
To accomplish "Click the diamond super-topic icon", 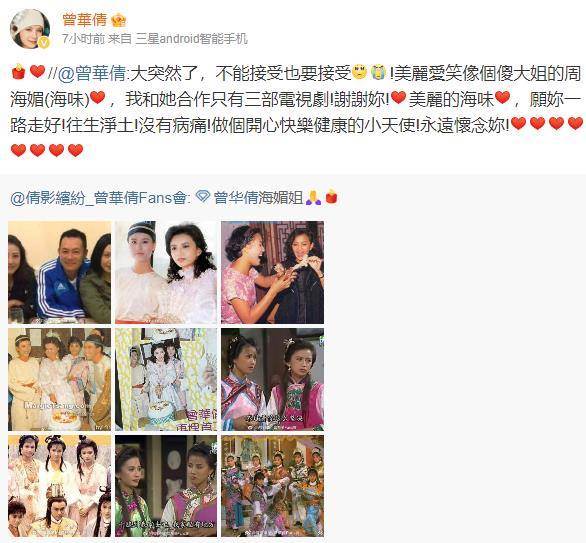I will tap(203, 197).
